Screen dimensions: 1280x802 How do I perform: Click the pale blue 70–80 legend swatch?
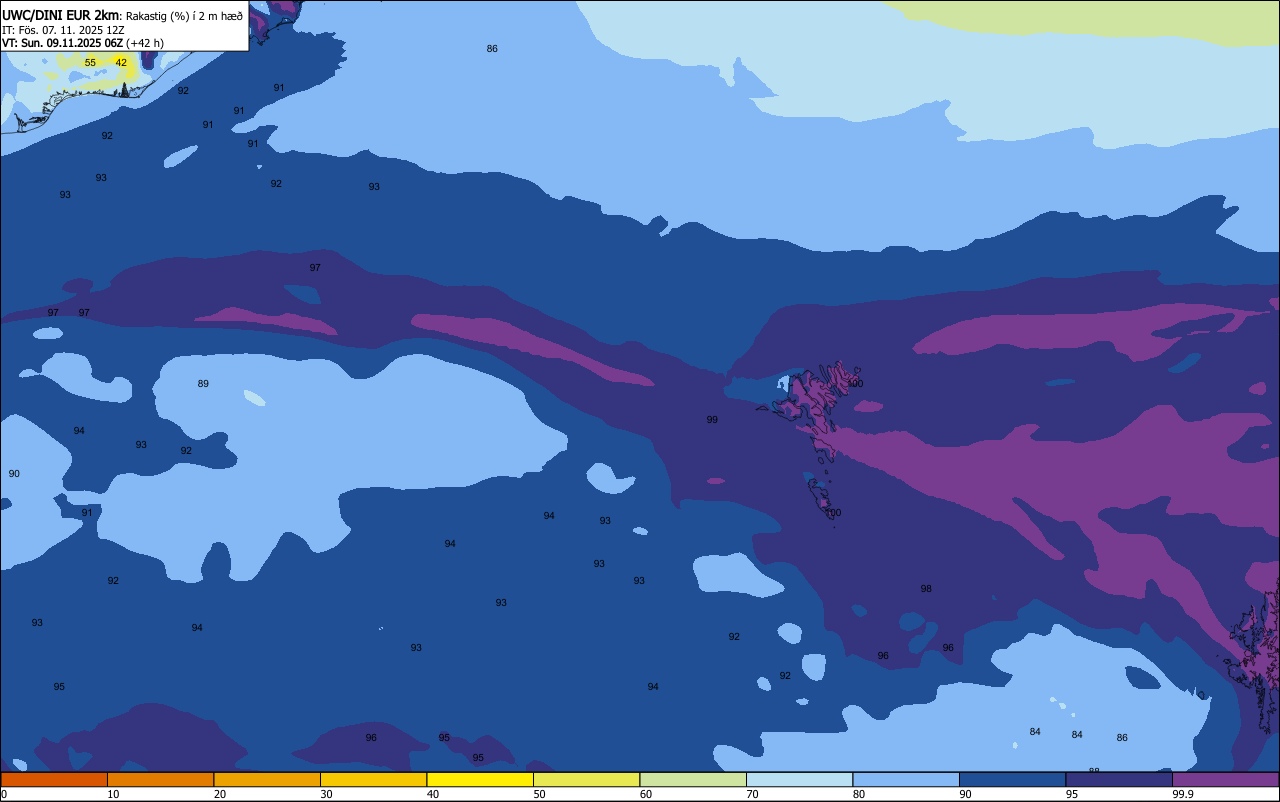click(799, 779)
